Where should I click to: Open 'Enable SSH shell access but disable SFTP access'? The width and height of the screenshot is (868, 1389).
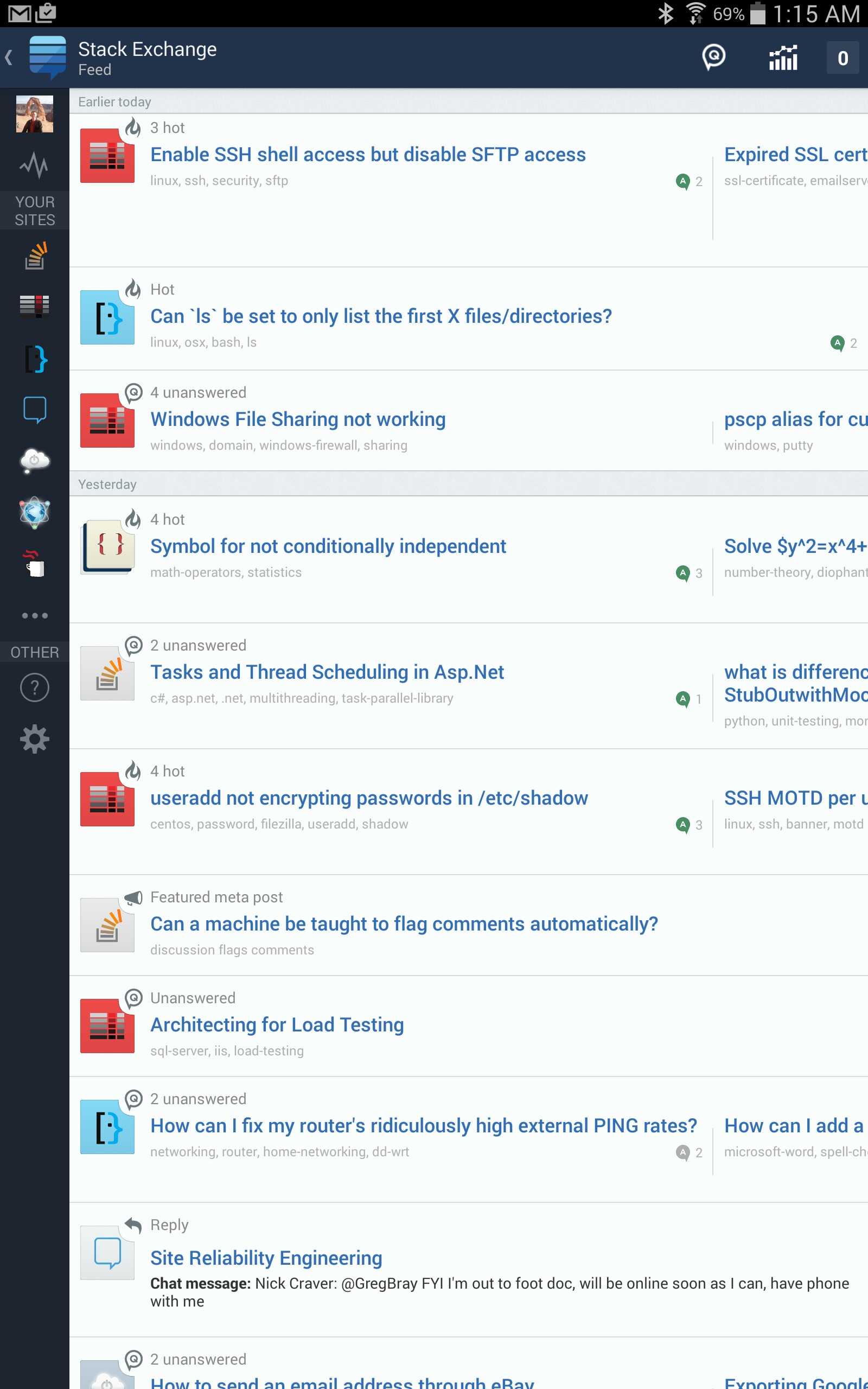click(368, 155)
